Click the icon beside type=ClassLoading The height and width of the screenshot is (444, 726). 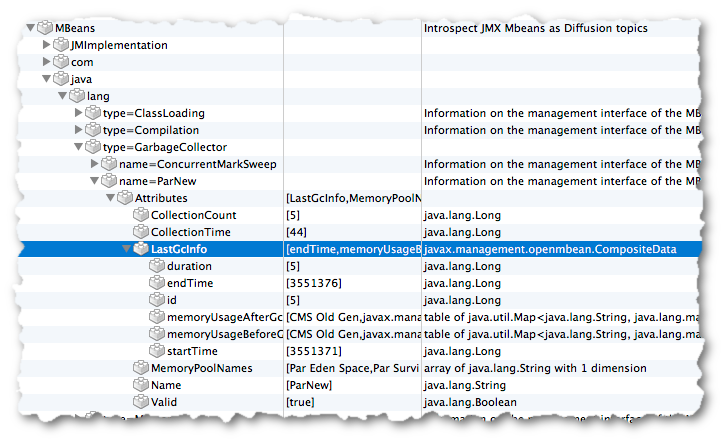[x=93, y=113]
